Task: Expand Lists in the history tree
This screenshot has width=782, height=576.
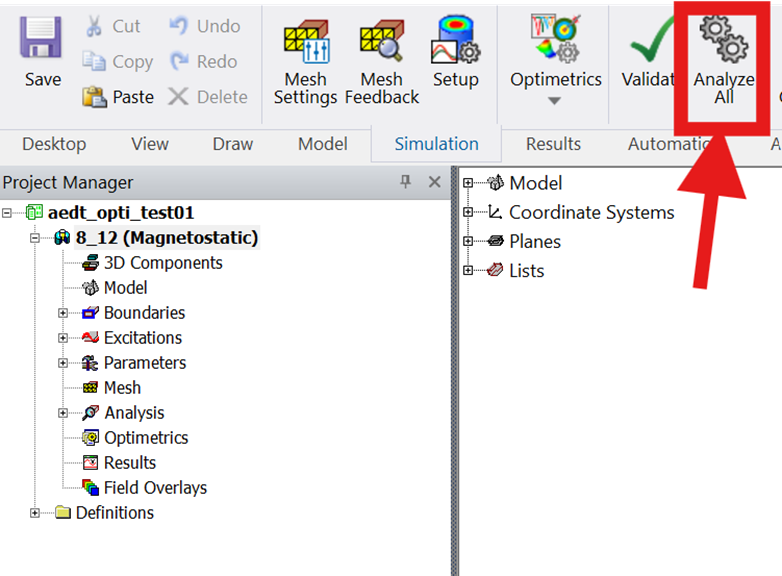Action: 467,270
